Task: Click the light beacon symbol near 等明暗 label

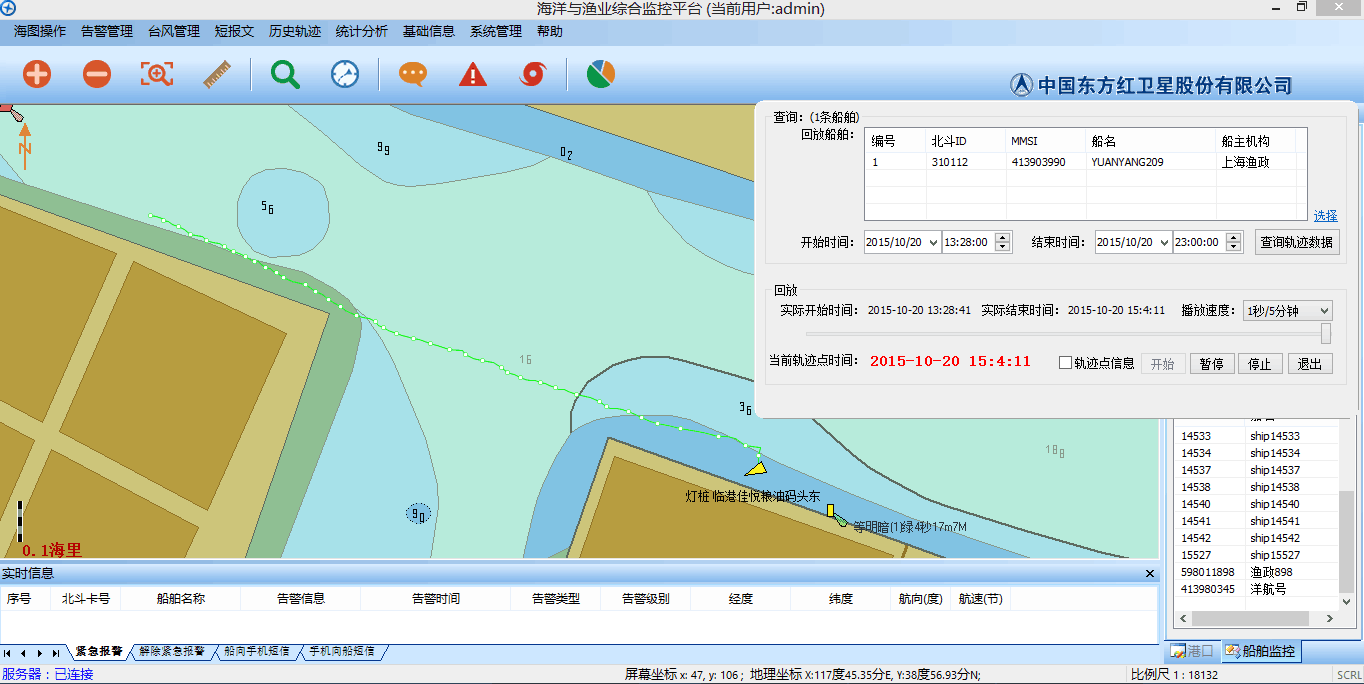Action: pos(834,514)
